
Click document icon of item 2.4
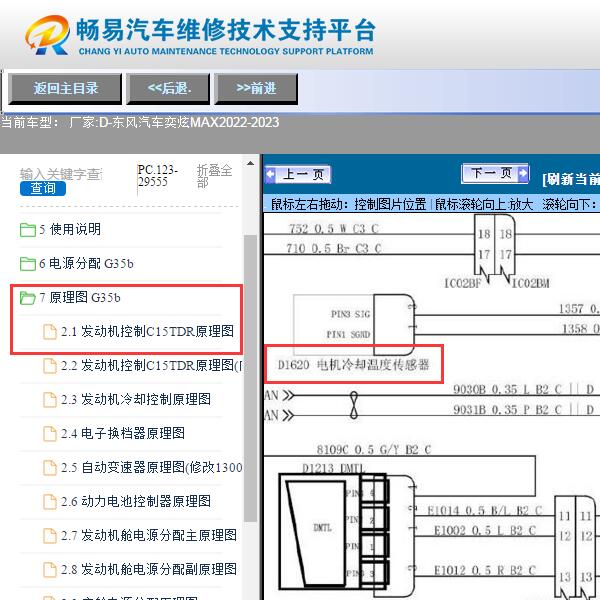click(x=50, y=434)
